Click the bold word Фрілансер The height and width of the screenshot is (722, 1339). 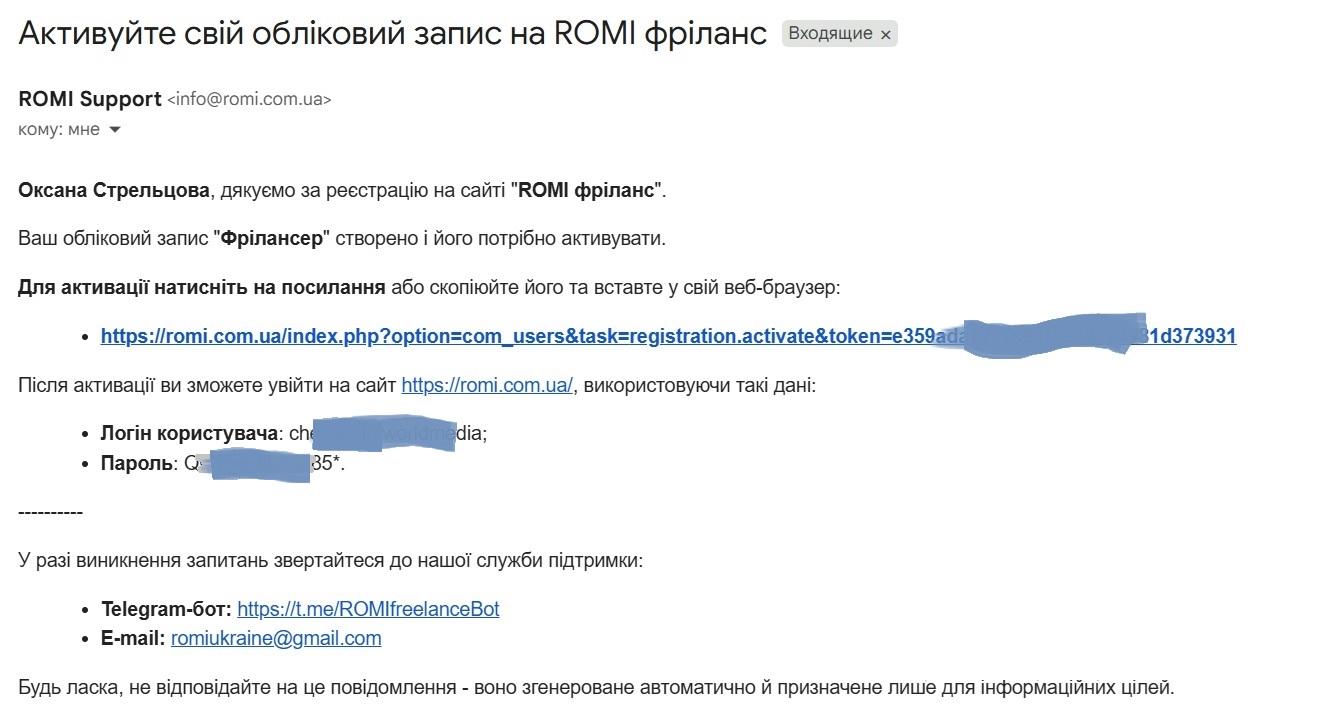[x=272, y=239]
